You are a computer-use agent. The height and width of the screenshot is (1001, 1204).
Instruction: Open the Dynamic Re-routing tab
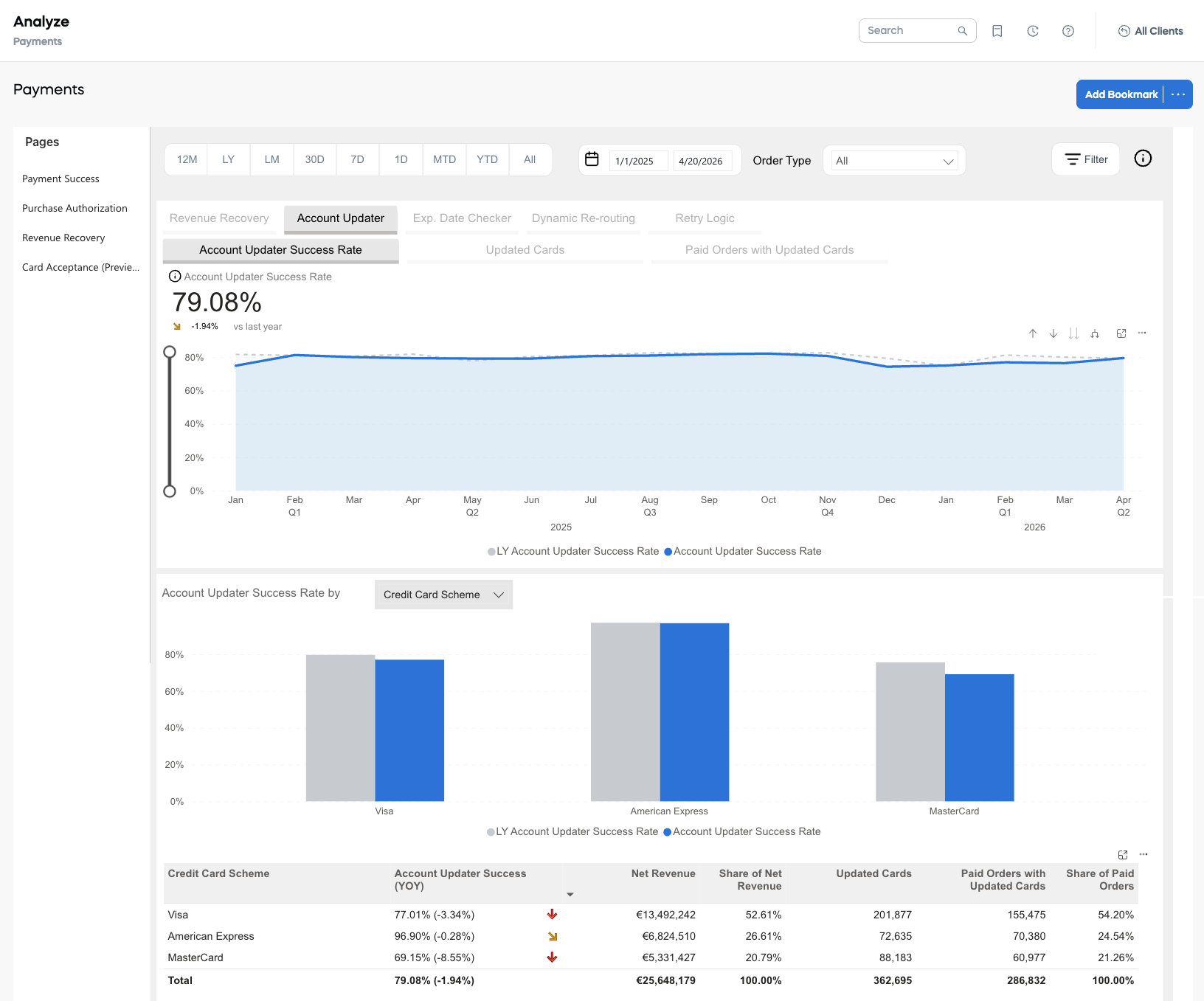click(584, 218)
